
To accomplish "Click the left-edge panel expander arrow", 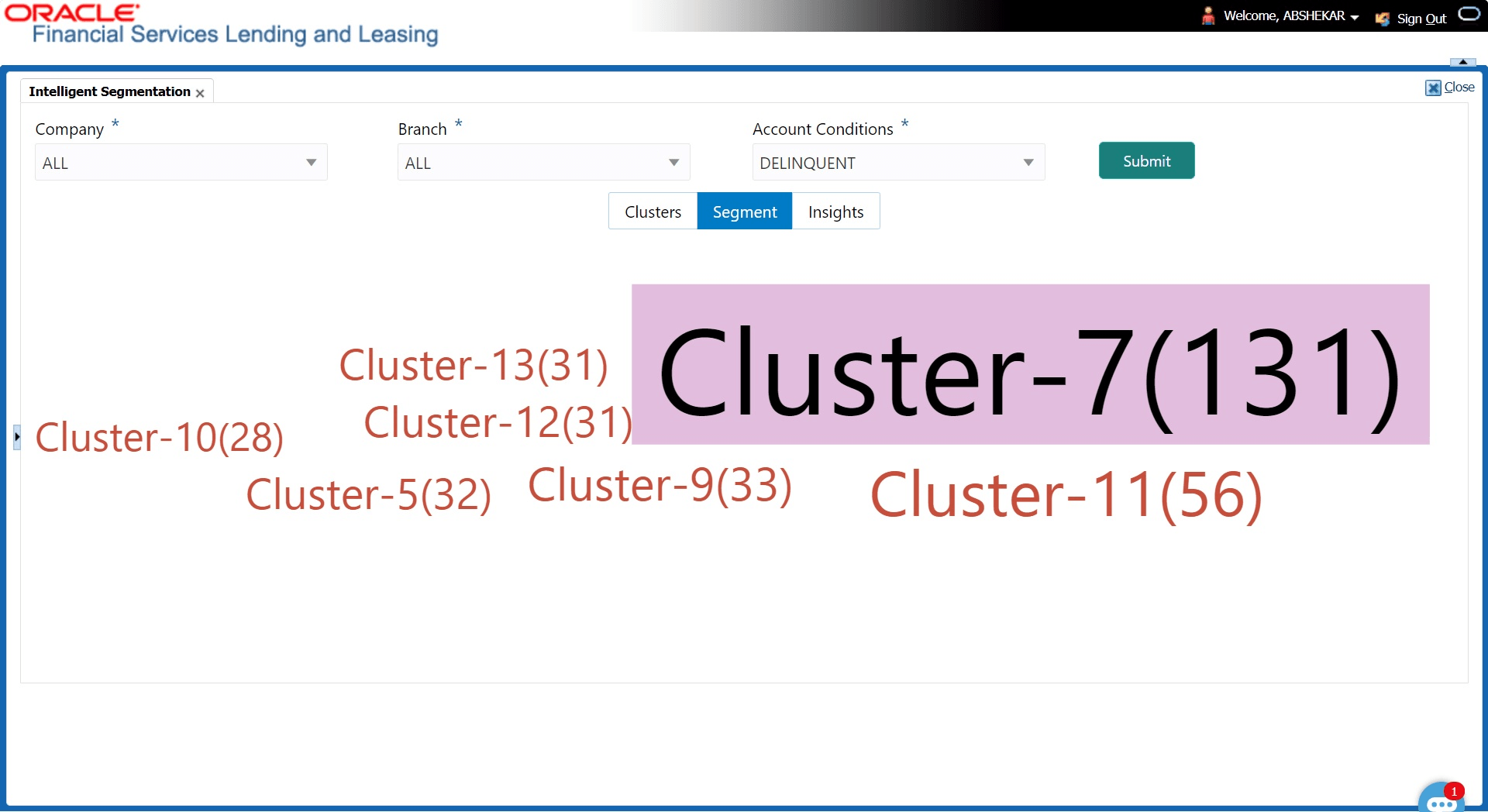I will coord(16,436).
